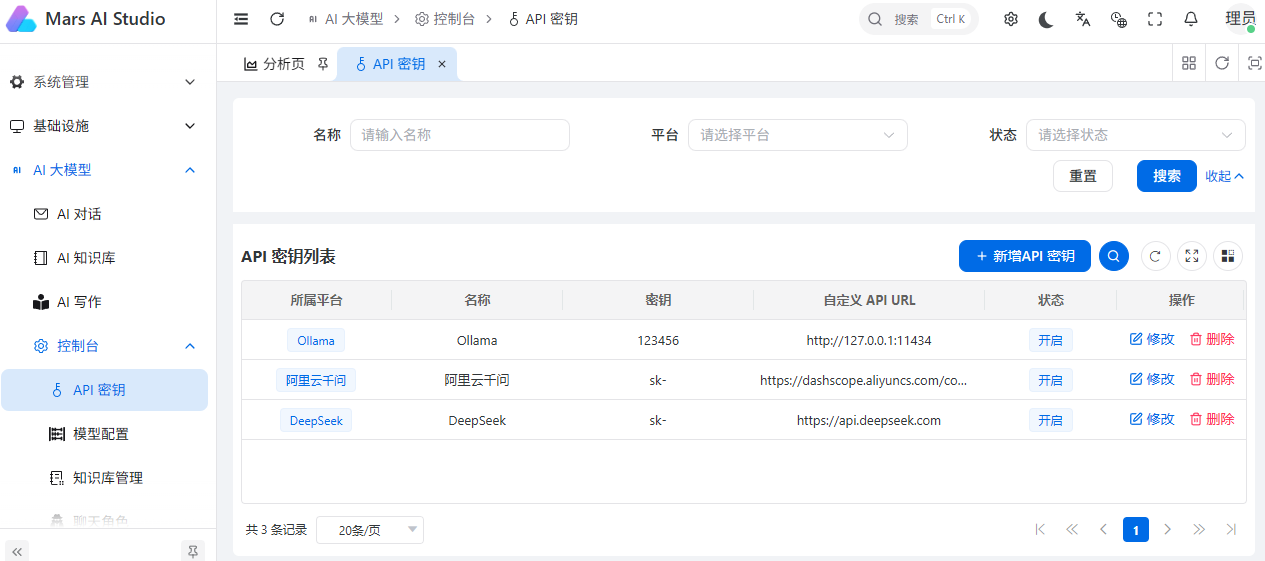The width and height of the screenshot is (1265, 561).
Task: Click the notification bell icon
Action: coord(1191,19)
